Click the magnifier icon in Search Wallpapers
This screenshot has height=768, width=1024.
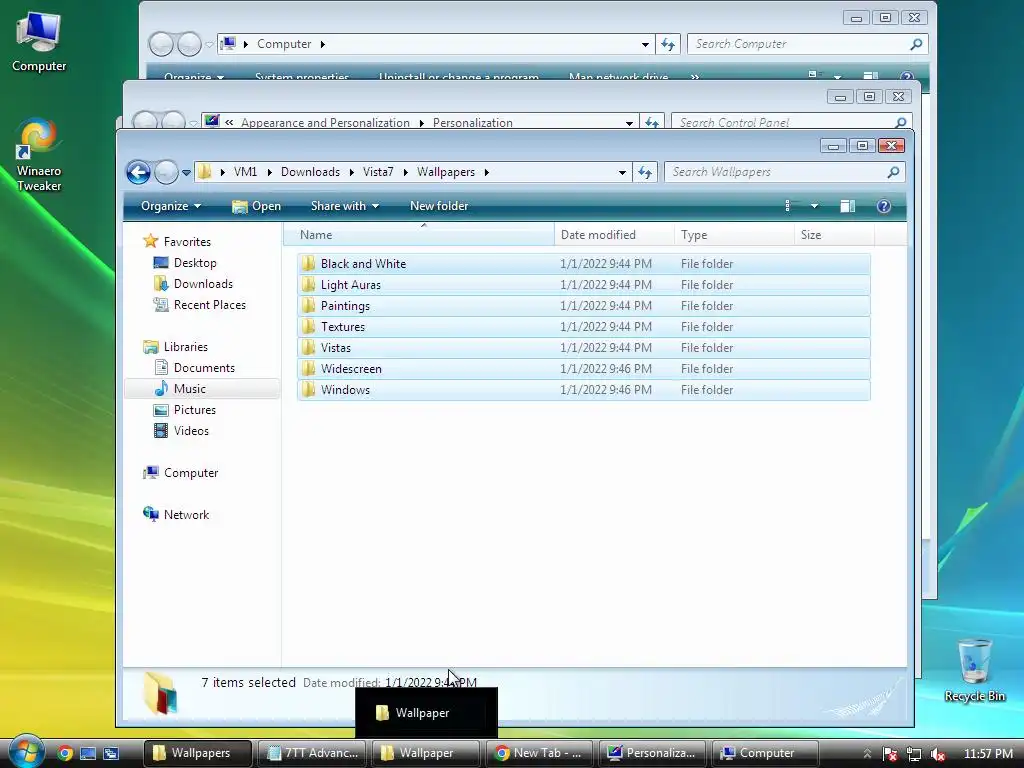click(893, 172)
